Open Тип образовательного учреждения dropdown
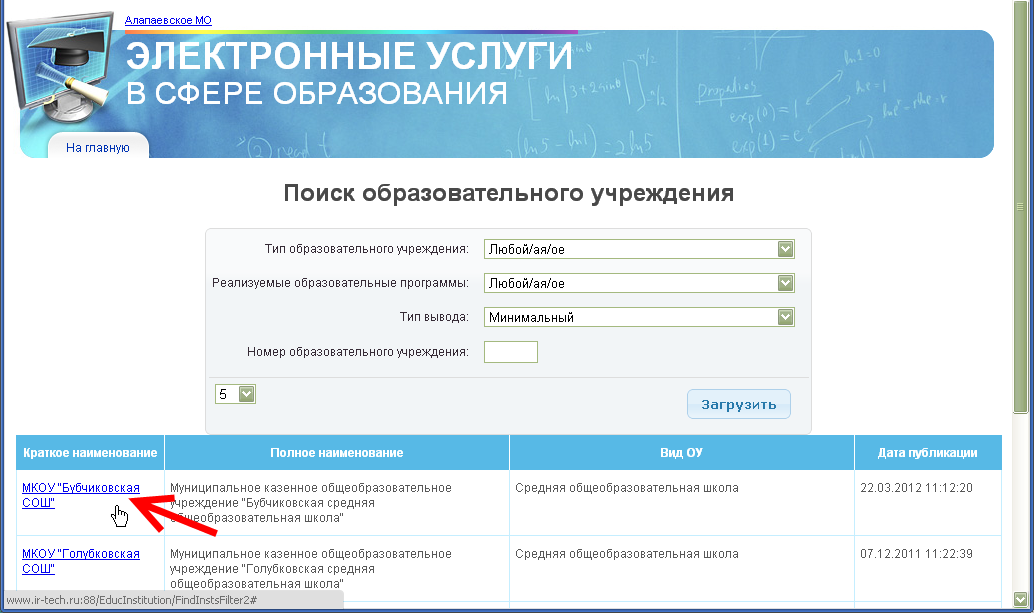1034x613 pixels. (x=639, y=249)
